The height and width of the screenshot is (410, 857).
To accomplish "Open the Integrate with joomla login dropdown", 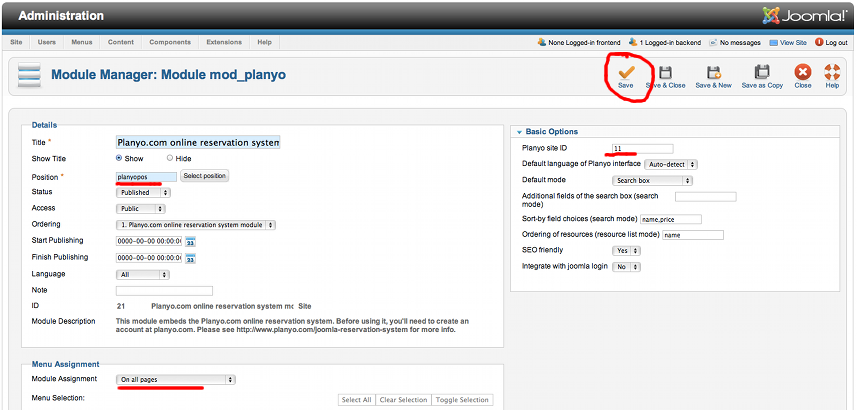I will (x=626, y=267).
